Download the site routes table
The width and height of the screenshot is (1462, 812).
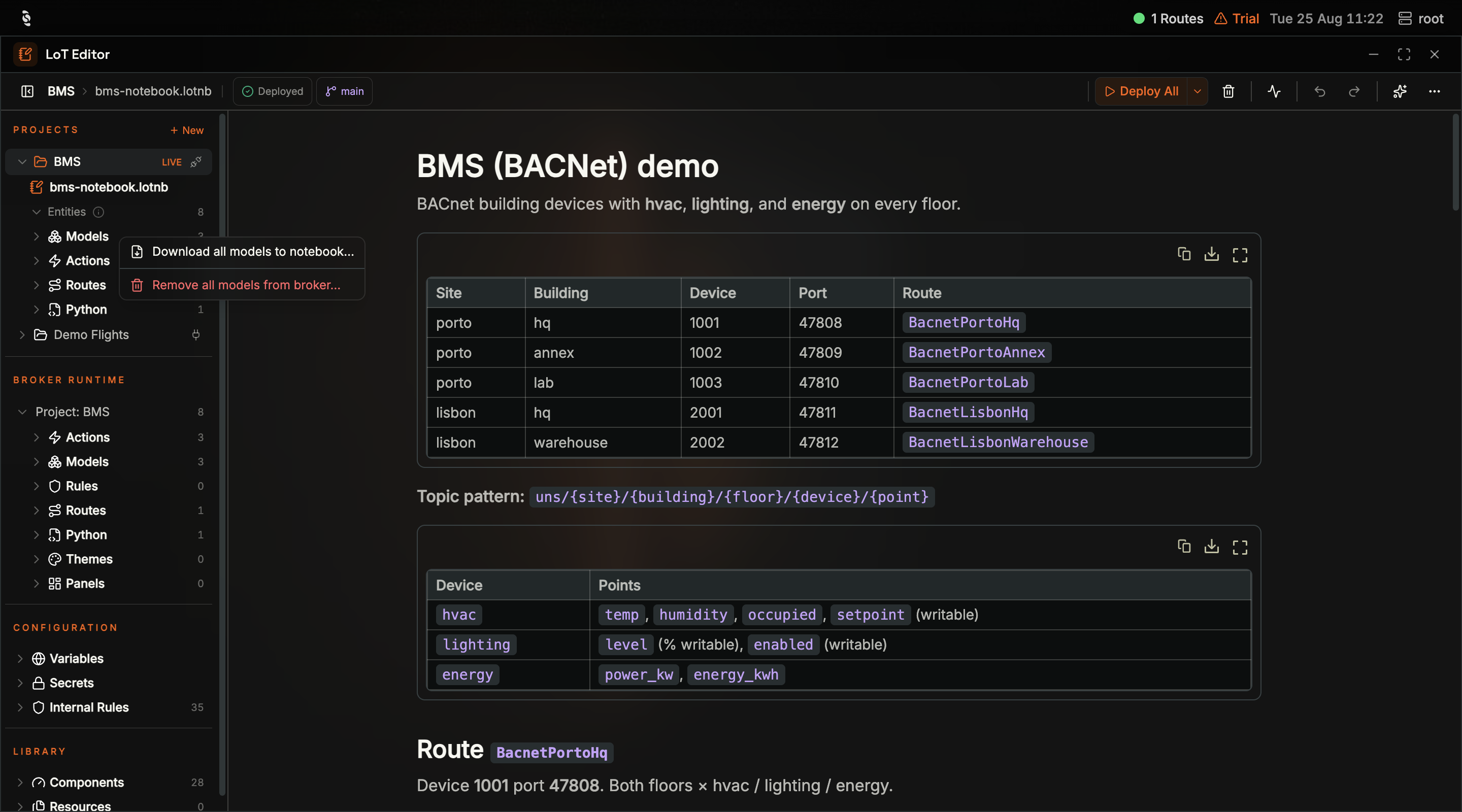point(1212,254)
